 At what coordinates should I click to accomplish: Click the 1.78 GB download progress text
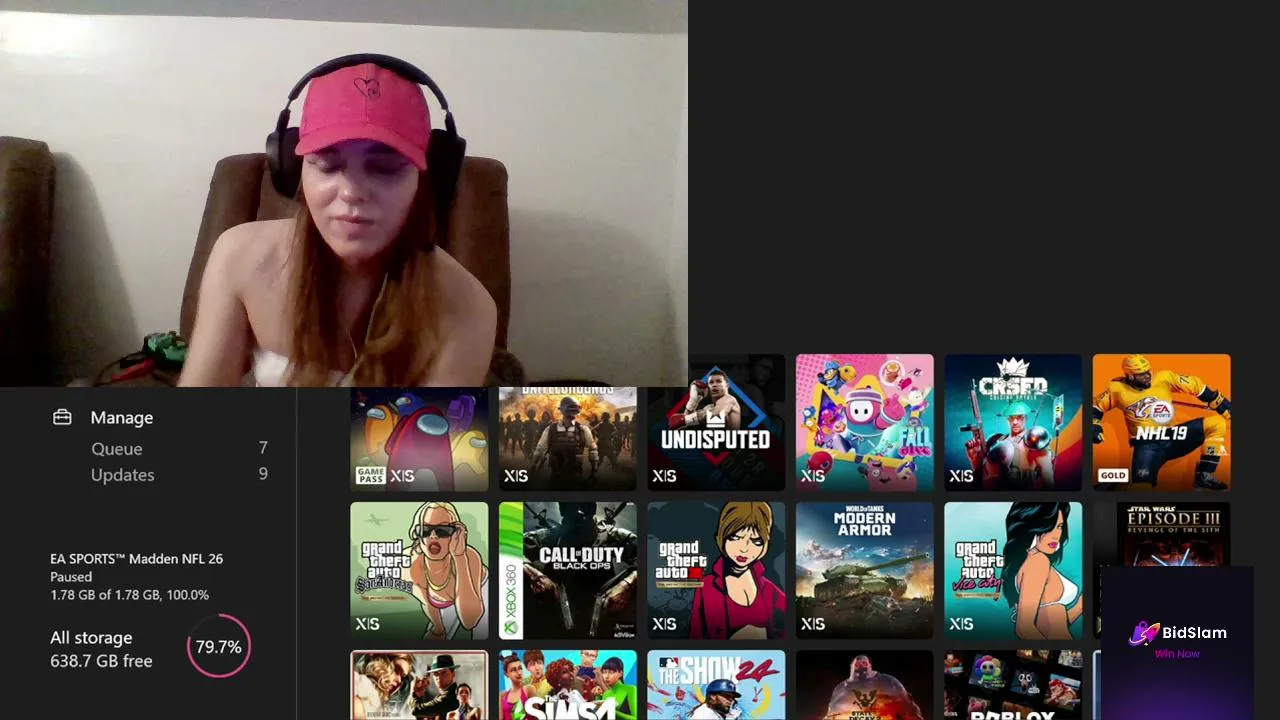click(x=130, y=595)
